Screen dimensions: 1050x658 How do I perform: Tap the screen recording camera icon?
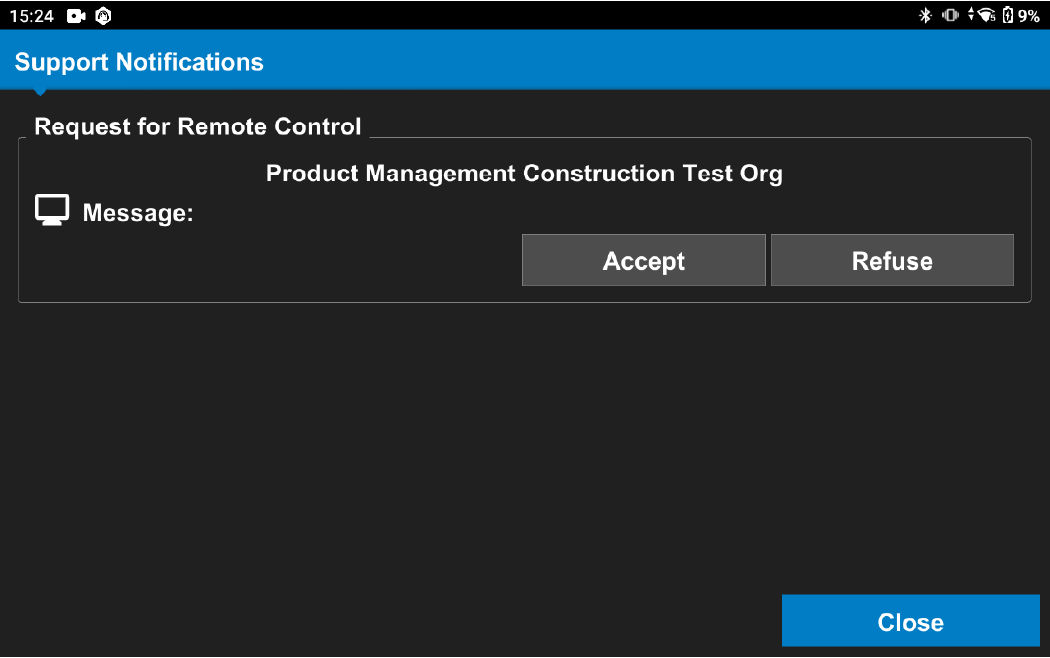click(x=76, y=15)
